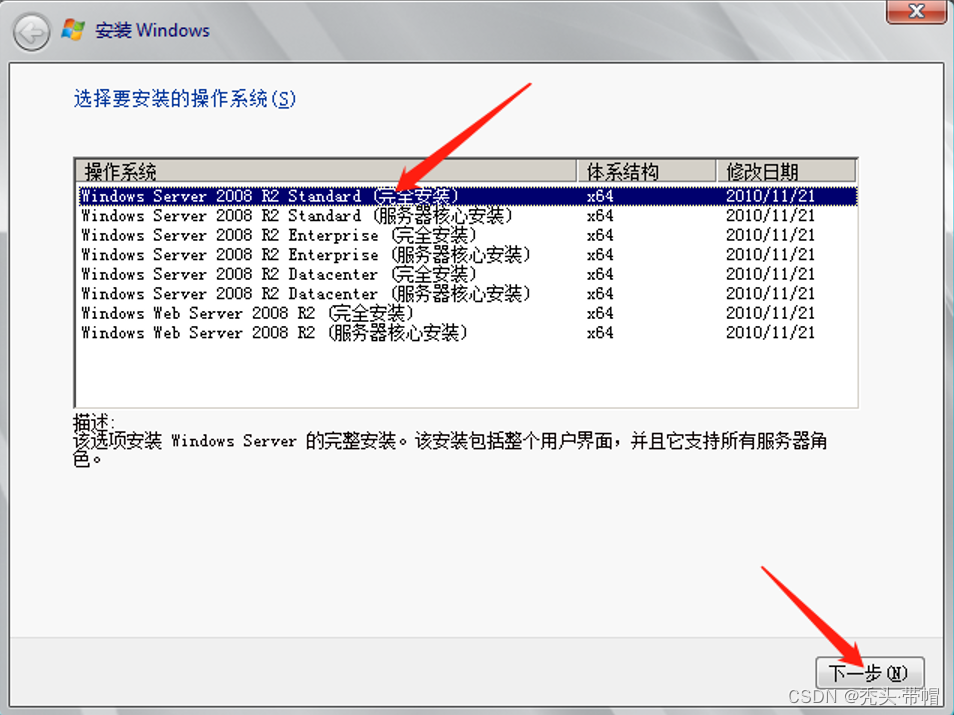The height and width of the screenshot is (715, 954).
Task: Click the Windows flag logo icon
Action: pyautogui.click(x=73, y=30)
